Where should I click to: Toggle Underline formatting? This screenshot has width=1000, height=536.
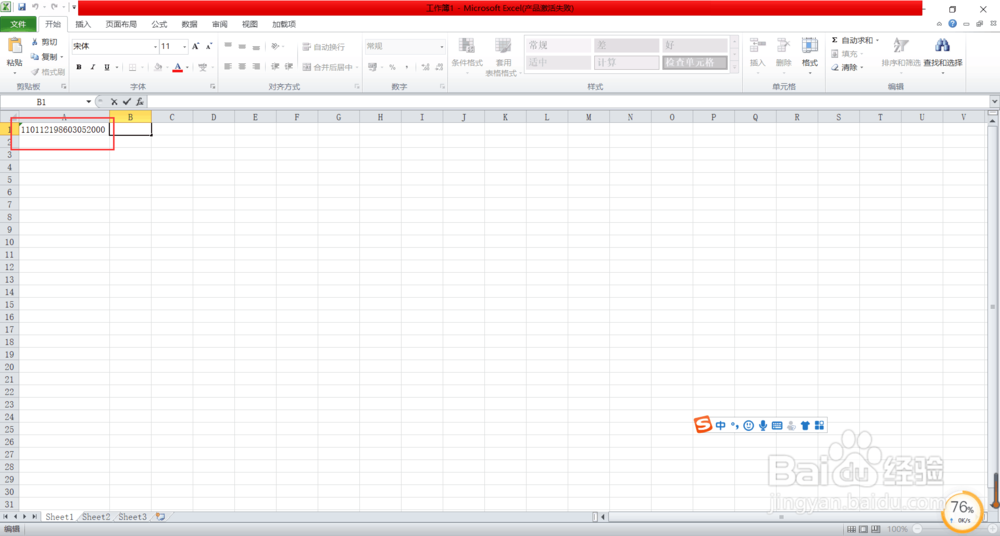pos(107,67)
